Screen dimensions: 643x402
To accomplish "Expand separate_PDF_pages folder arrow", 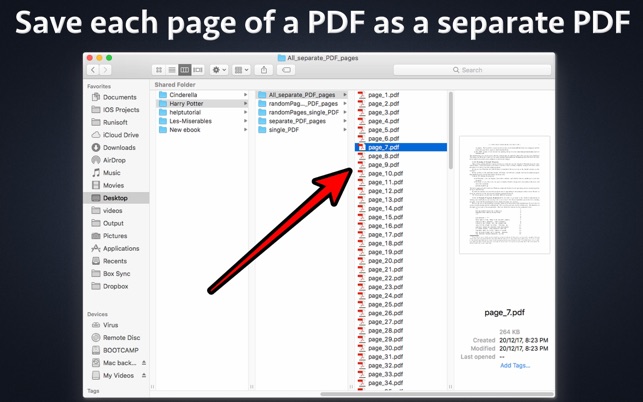I will (345, 121).
